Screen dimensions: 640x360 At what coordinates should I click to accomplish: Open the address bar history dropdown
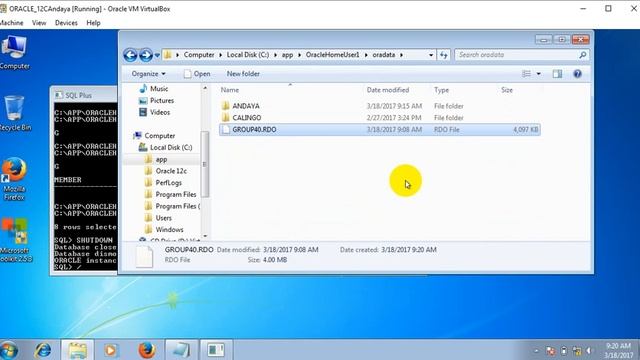tap(431, 55)
